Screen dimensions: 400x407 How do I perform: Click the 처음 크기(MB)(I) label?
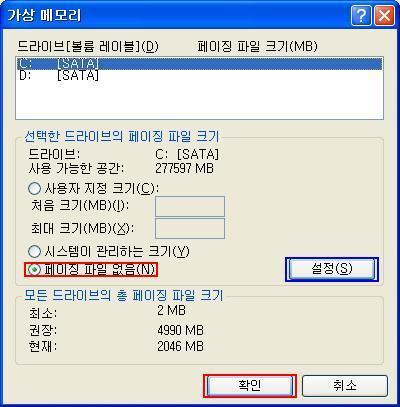80,206
